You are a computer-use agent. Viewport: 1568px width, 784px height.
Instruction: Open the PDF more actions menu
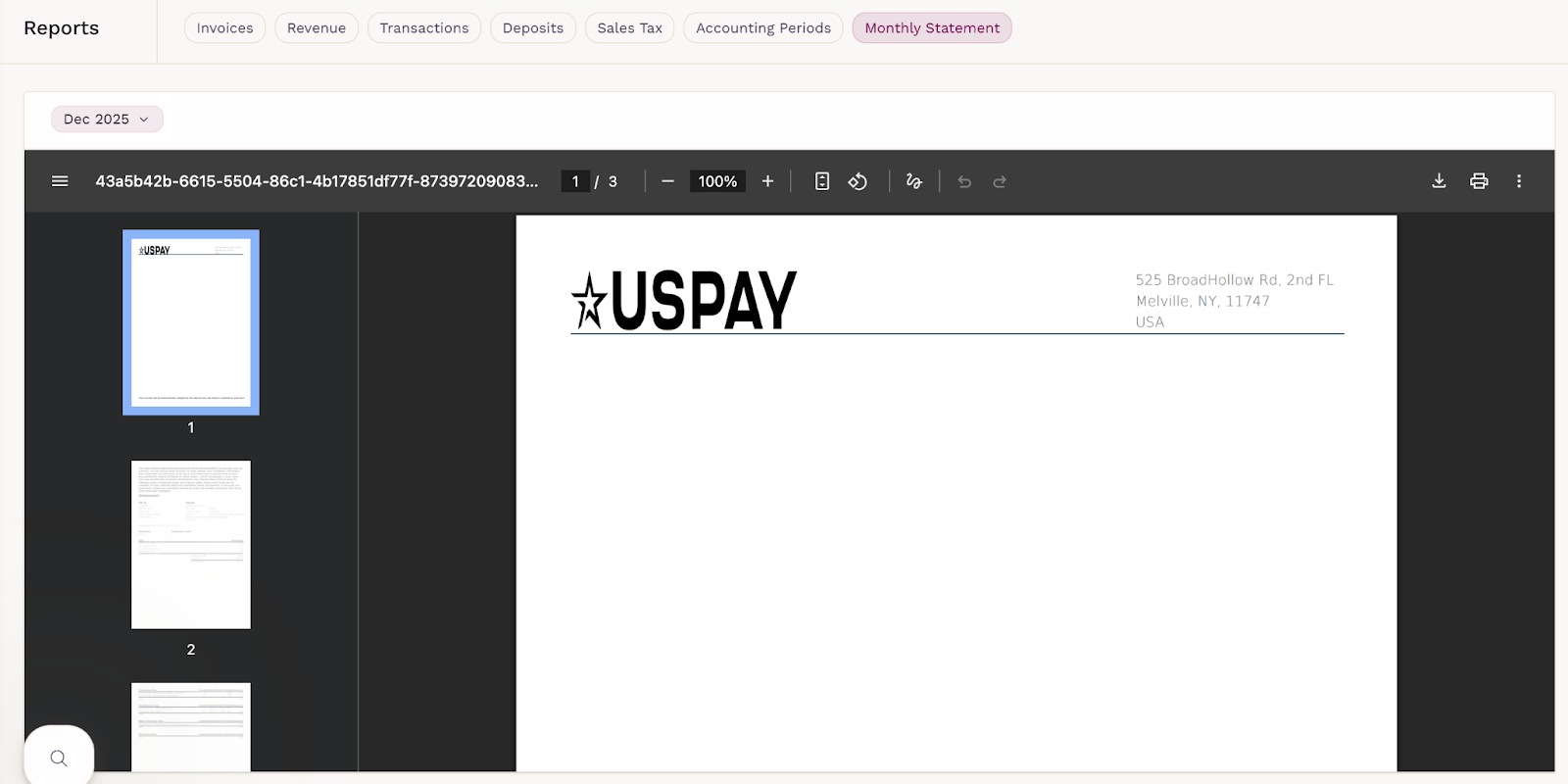[1519, 181]
